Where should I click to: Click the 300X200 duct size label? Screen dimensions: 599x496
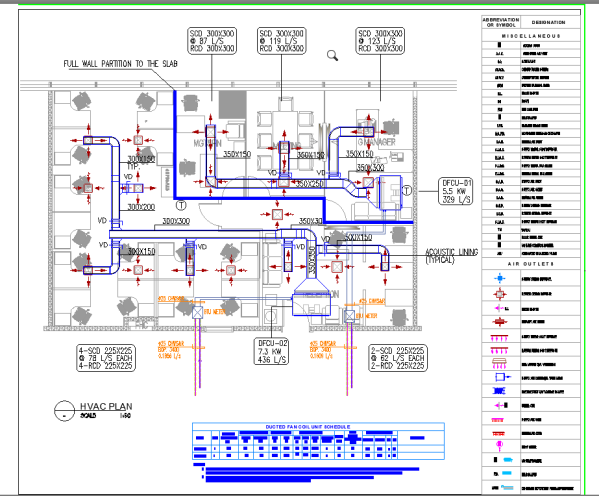[x=141, y=207]
